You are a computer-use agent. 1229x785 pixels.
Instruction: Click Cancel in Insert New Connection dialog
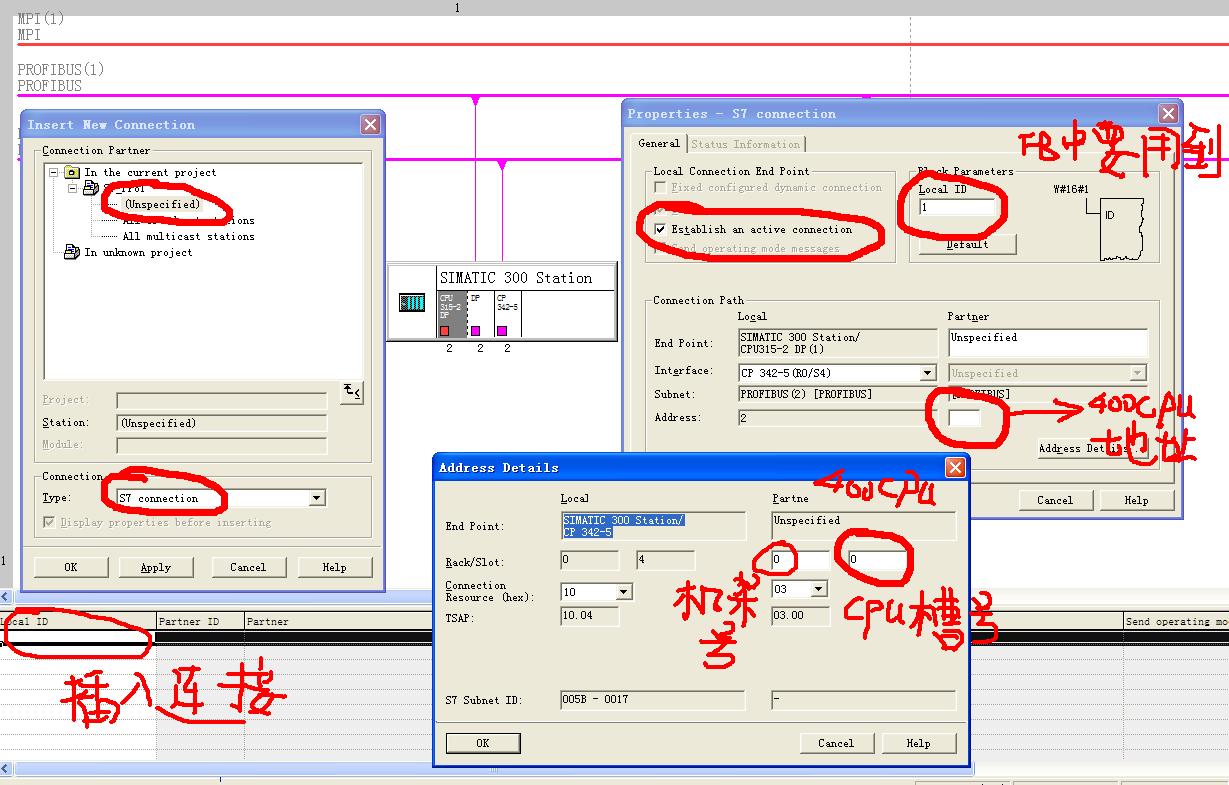(x=247, y=567)
